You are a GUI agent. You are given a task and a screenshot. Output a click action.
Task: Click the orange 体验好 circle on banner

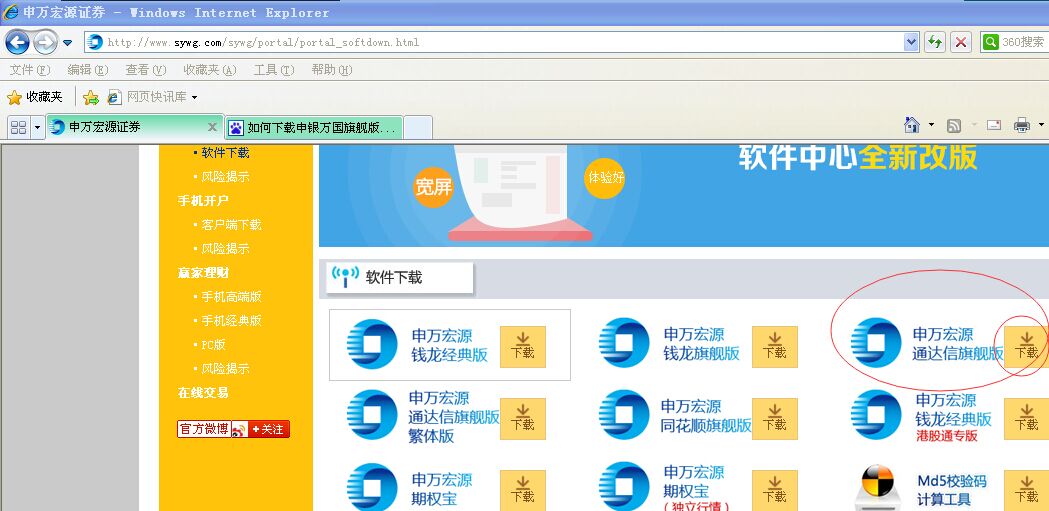605,178
